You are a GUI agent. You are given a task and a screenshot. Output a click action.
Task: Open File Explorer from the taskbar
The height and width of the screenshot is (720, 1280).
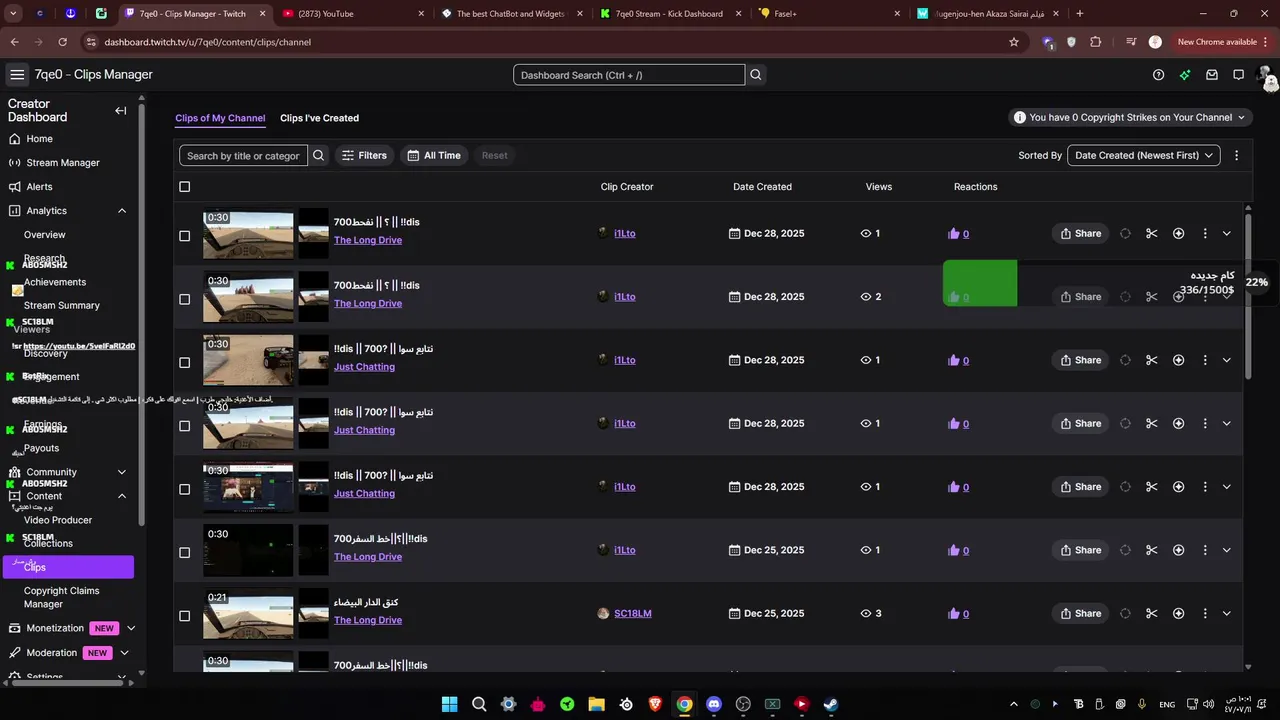(596, 704)
